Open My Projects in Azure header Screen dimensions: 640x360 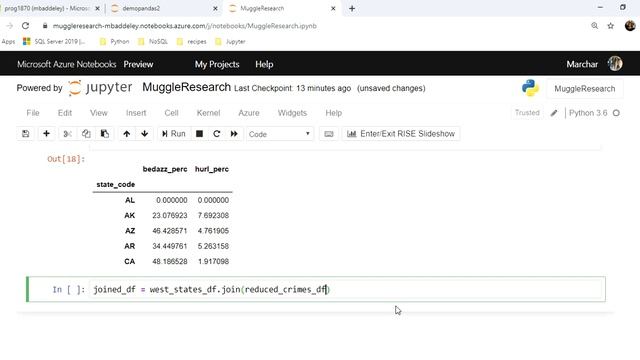click(x=217, y=64)
